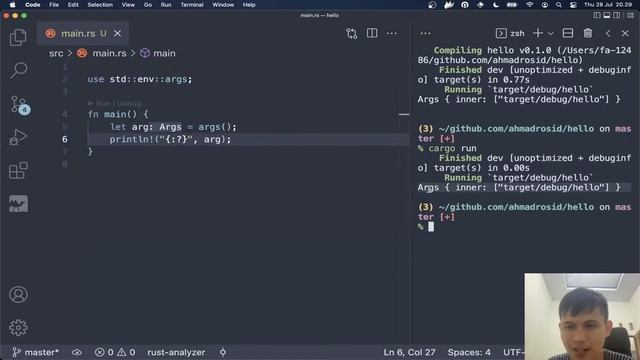
Task: Open the View menu
Action: [x=128, y=5]
